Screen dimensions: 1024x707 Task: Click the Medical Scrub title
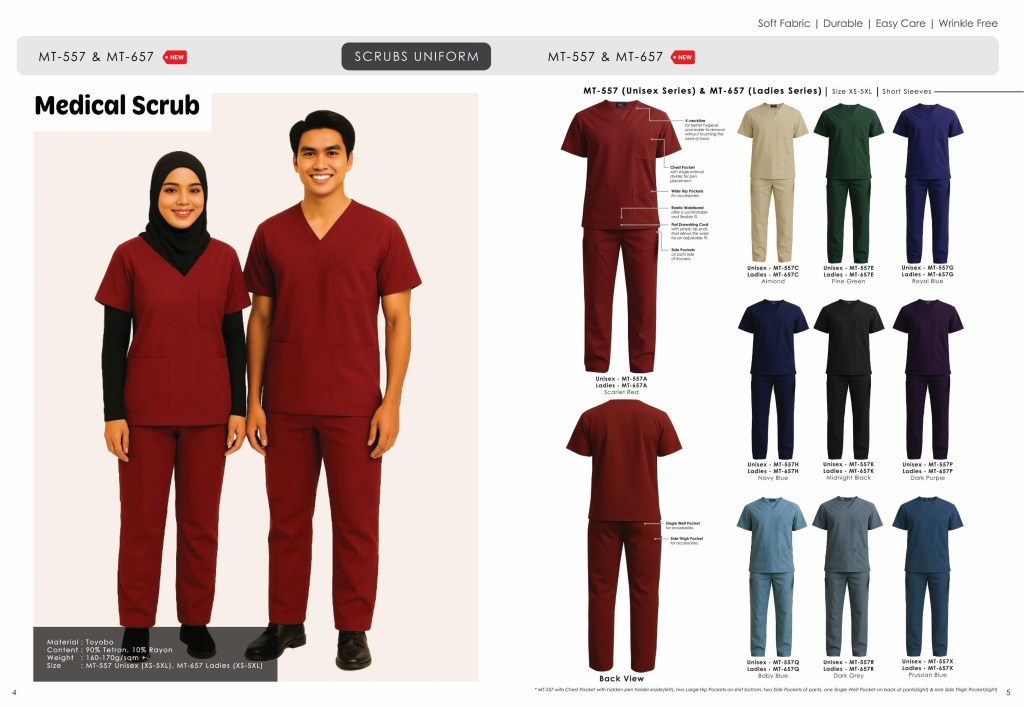coord(117,106)
